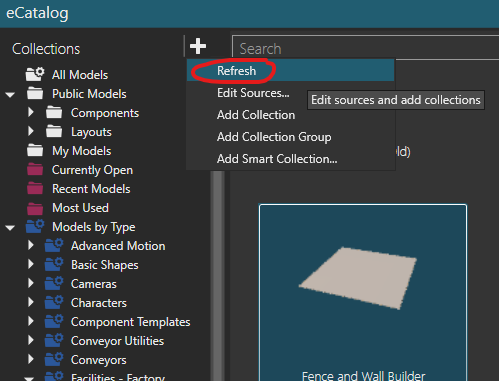Select the Characters label
Screen dimensions: 499x381
tap(99, 303)
